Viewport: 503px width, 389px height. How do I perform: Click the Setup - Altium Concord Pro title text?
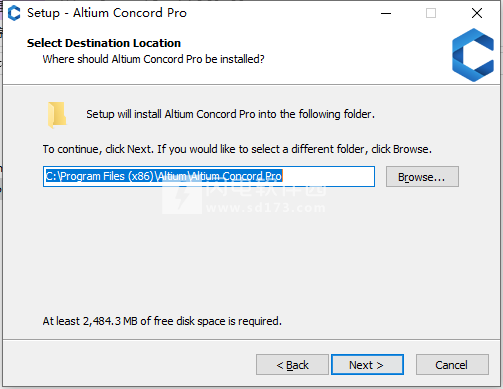click(107, 13)
